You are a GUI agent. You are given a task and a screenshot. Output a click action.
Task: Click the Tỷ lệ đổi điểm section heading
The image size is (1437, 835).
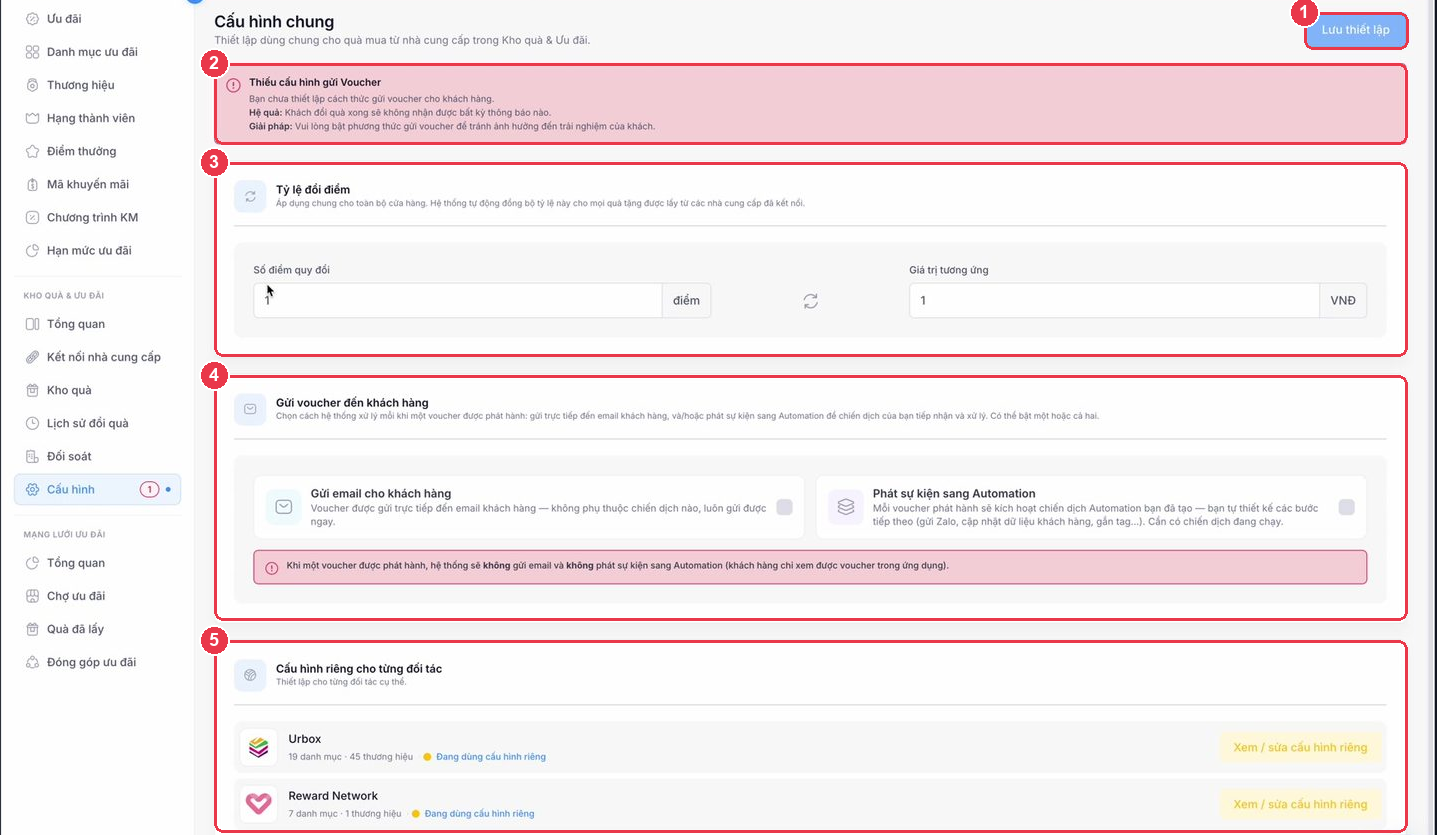[x=313, y=189]
